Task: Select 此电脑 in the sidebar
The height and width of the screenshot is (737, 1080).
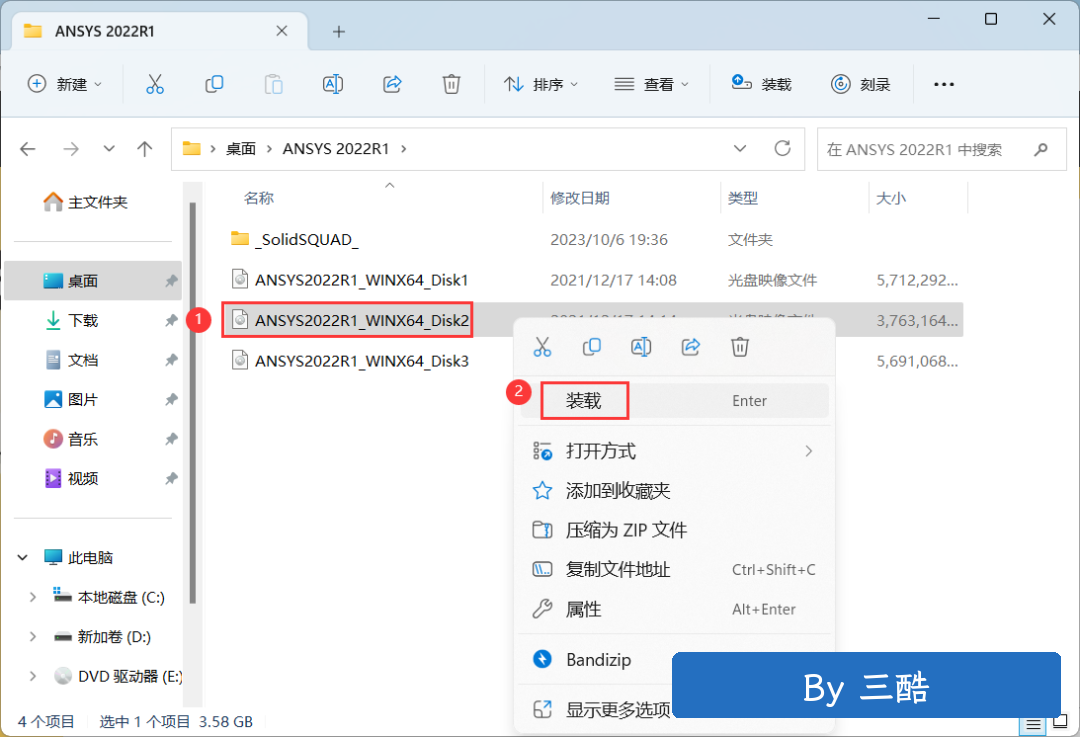Action: point(90,557)
